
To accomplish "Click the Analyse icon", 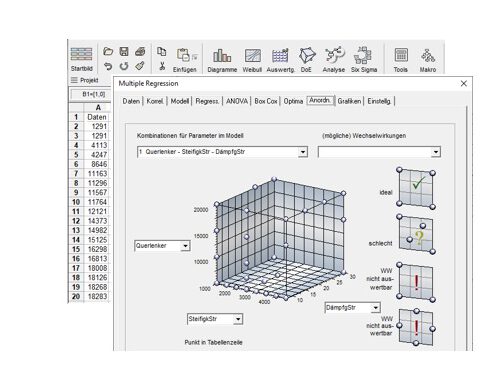I will pos(334,55).
